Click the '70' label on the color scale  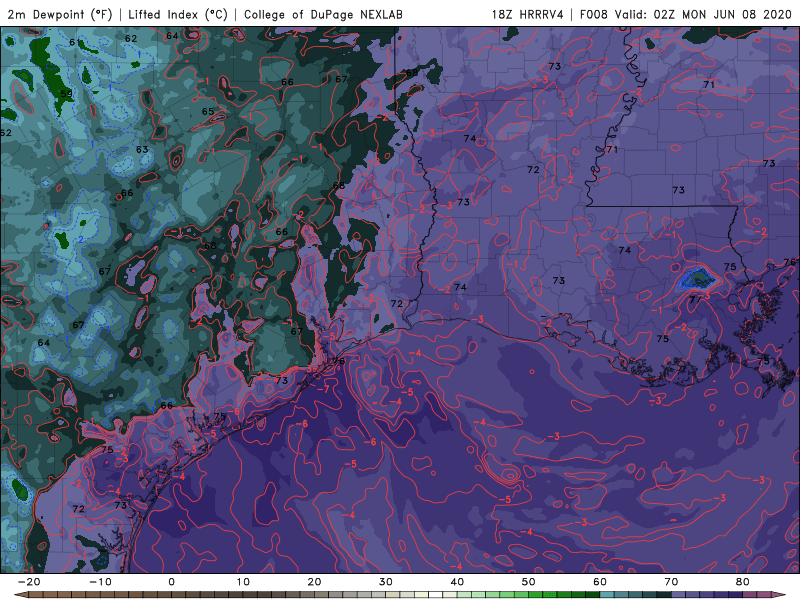tap(671, 582)
